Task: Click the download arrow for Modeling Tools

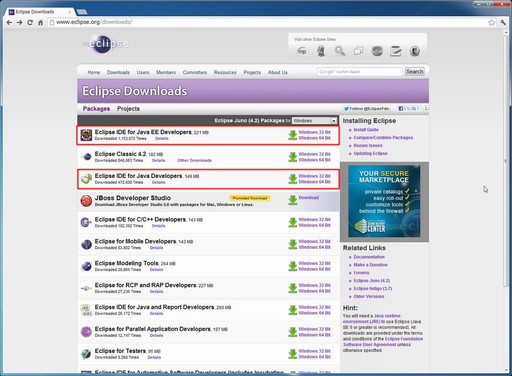Action: [x=293, y=266]
